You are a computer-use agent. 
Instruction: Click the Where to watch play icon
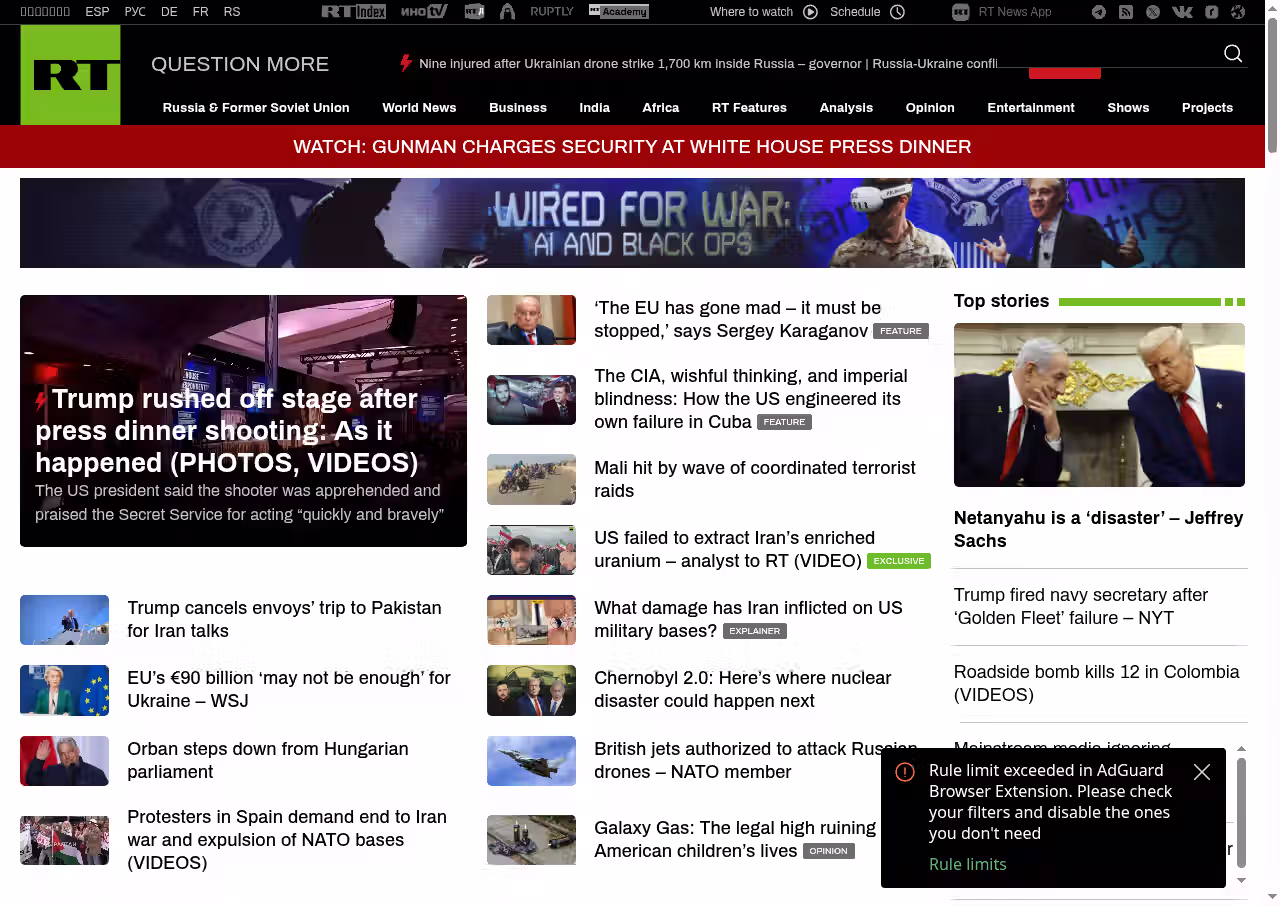click(810, 12)
